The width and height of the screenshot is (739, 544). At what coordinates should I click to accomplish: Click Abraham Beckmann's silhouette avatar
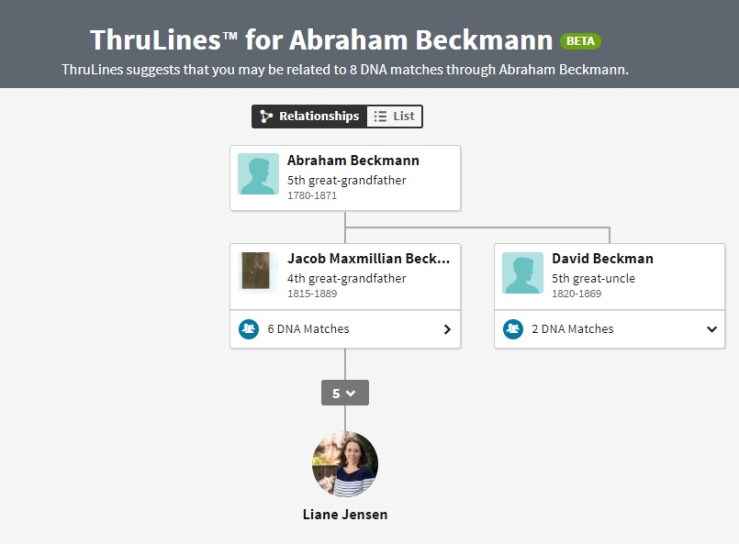[x=258, y=174]
